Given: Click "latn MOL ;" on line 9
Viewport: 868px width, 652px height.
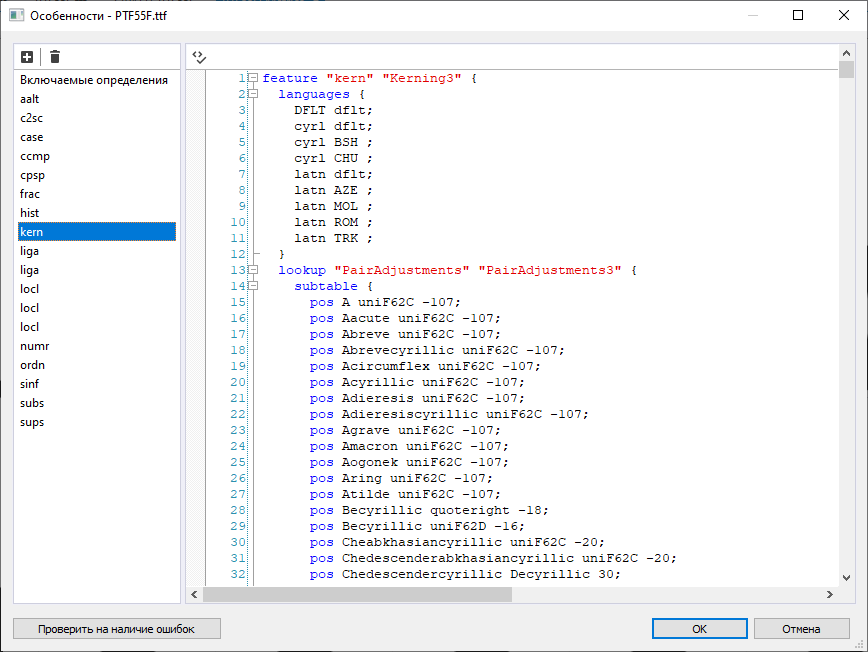Looking at the screenshot, I should (x=333, y=206).
